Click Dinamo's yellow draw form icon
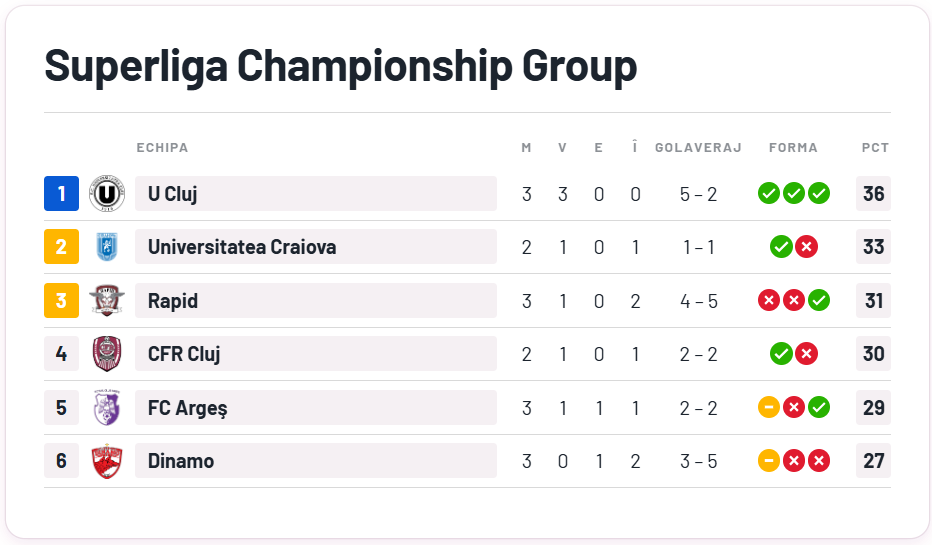This screenshot has width=932, height=545. (x=769, y=461)
